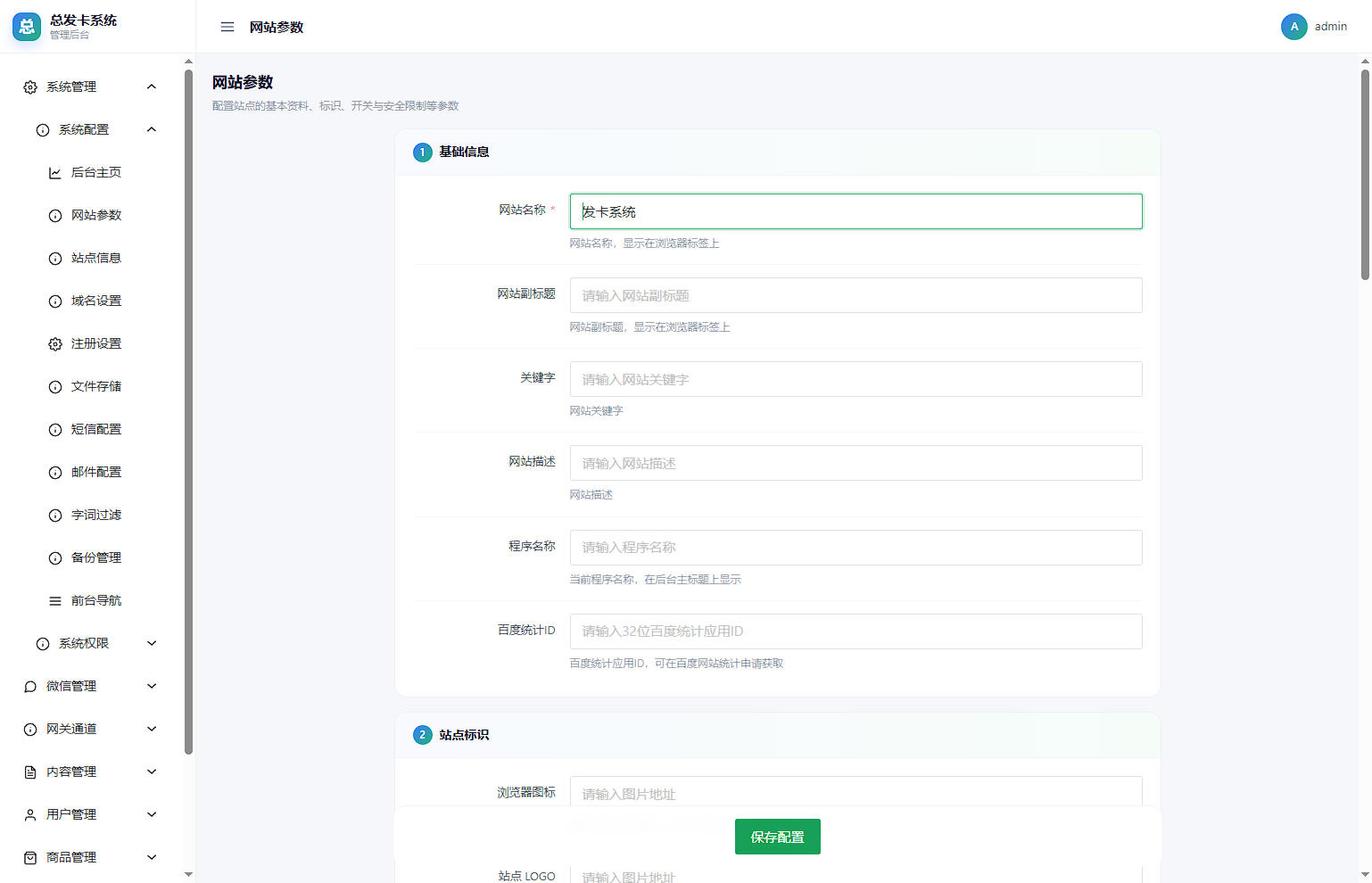Click the 备份管理 sidebar icon
The width and height of the screenshot is (1372, 883).
click(x=55, y=557)
